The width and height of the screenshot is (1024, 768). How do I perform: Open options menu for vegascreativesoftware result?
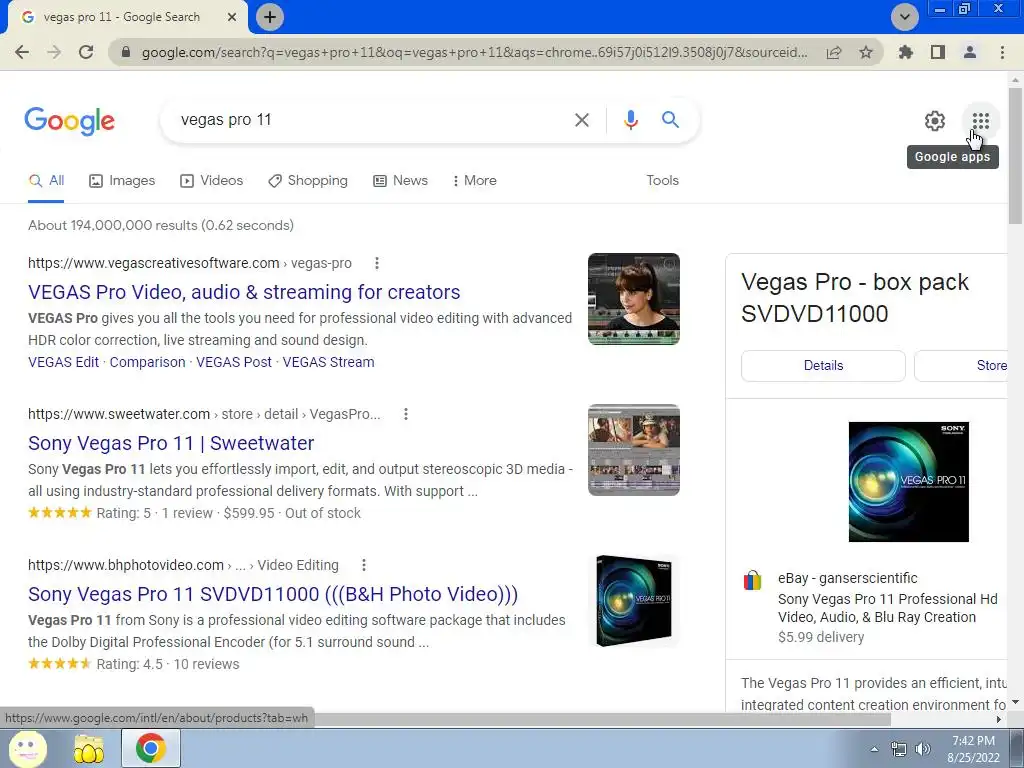point(377,263)
